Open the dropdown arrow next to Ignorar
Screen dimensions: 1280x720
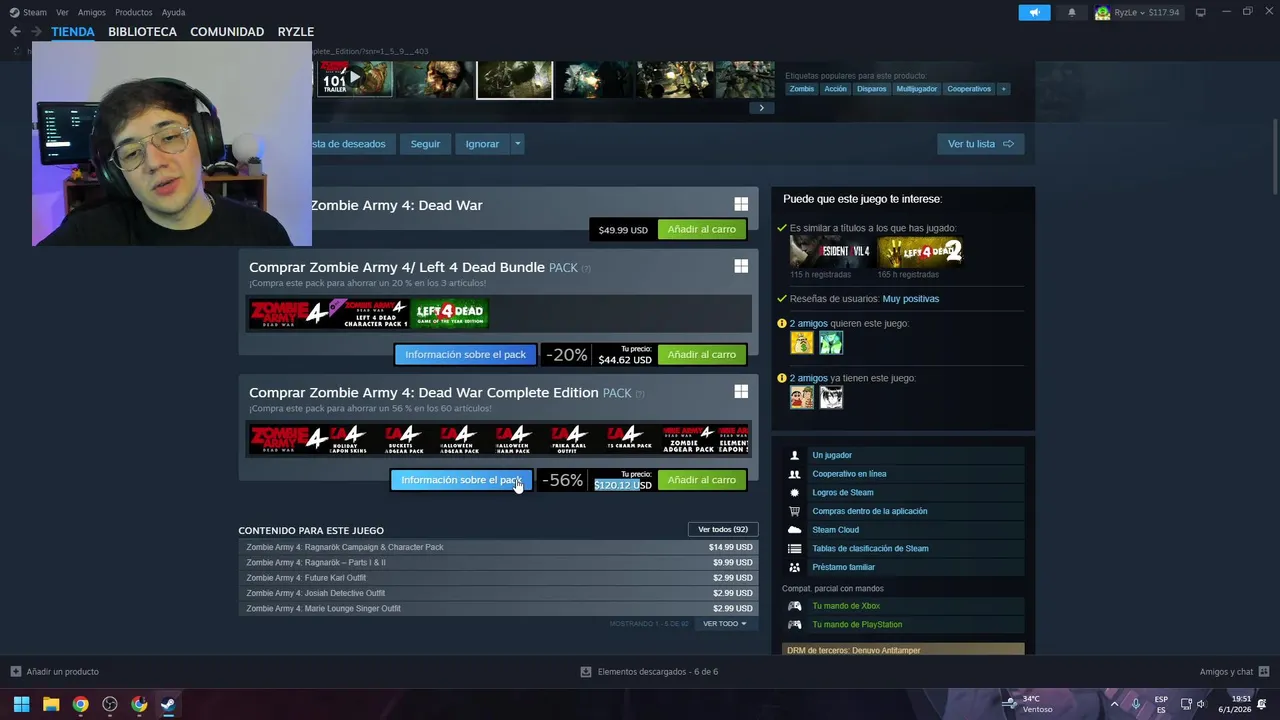[517, 144]
